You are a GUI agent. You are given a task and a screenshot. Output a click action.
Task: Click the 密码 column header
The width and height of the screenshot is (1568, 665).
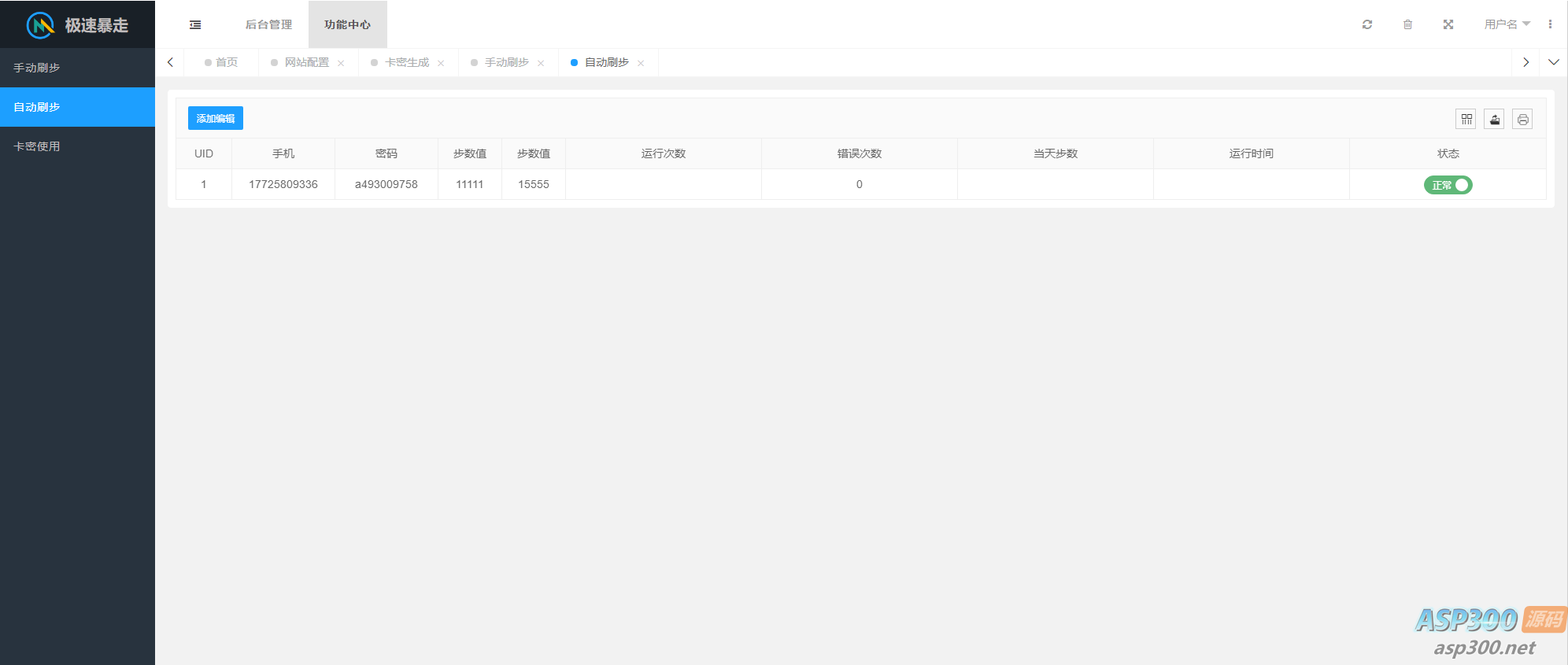tap(386, 153)
